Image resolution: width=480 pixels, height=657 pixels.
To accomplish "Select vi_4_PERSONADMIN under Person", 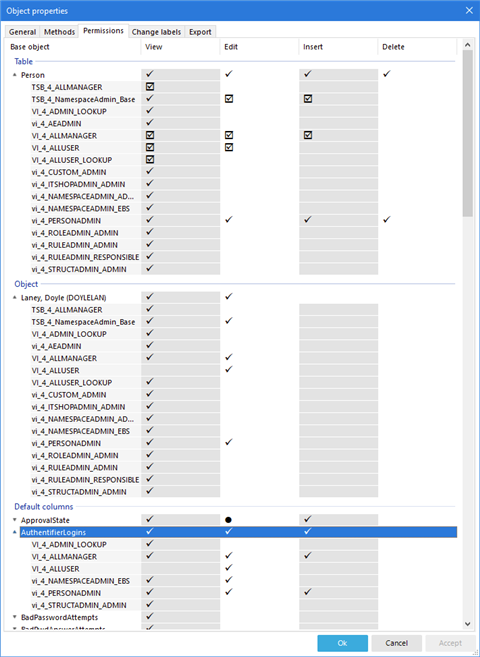I will [66, 221].
